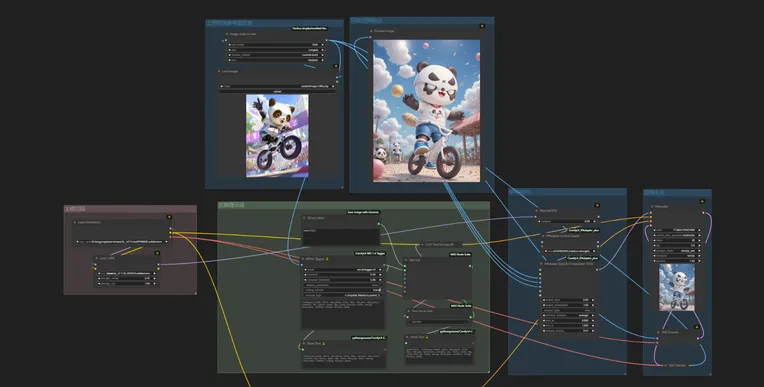Open the sampler_name dropdown in KSampler
Screen dimensions: 764x387
pos(677,251)
